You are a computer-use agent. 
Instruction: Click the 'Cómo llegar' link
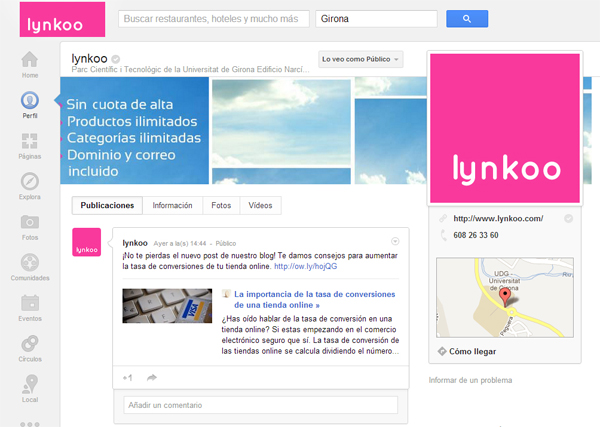(x=473, y=351)
